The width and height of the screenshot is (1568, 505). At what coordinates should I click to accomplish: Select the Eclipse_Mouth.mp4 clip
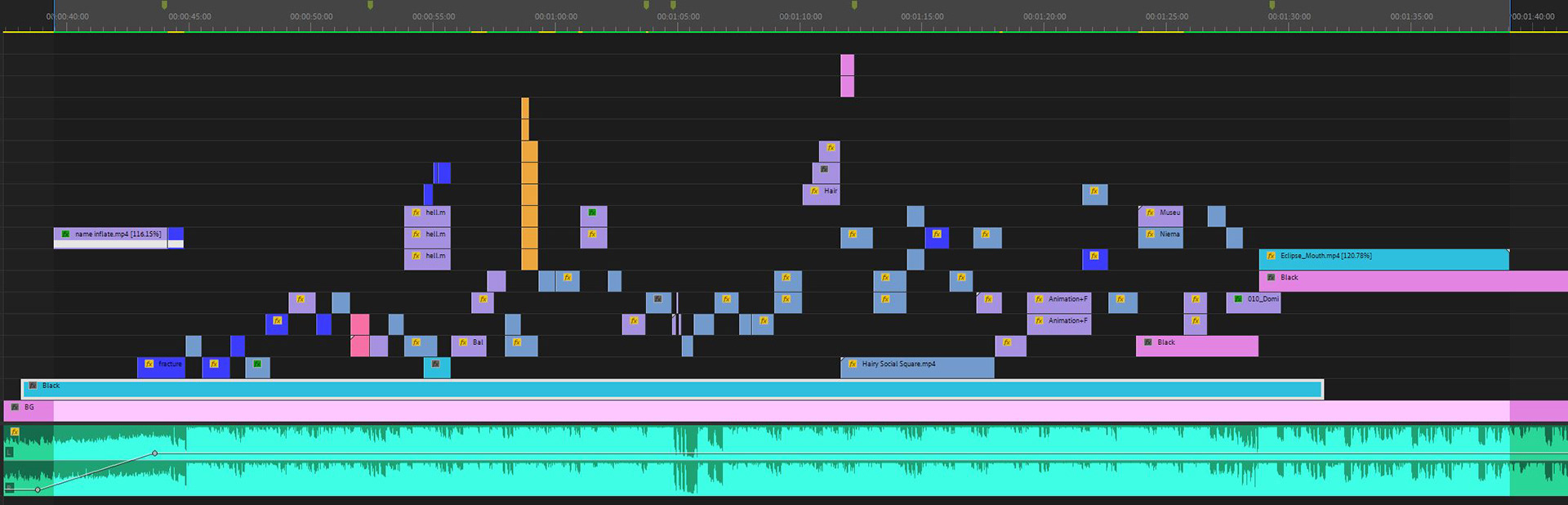click(x=1383, y=259)
